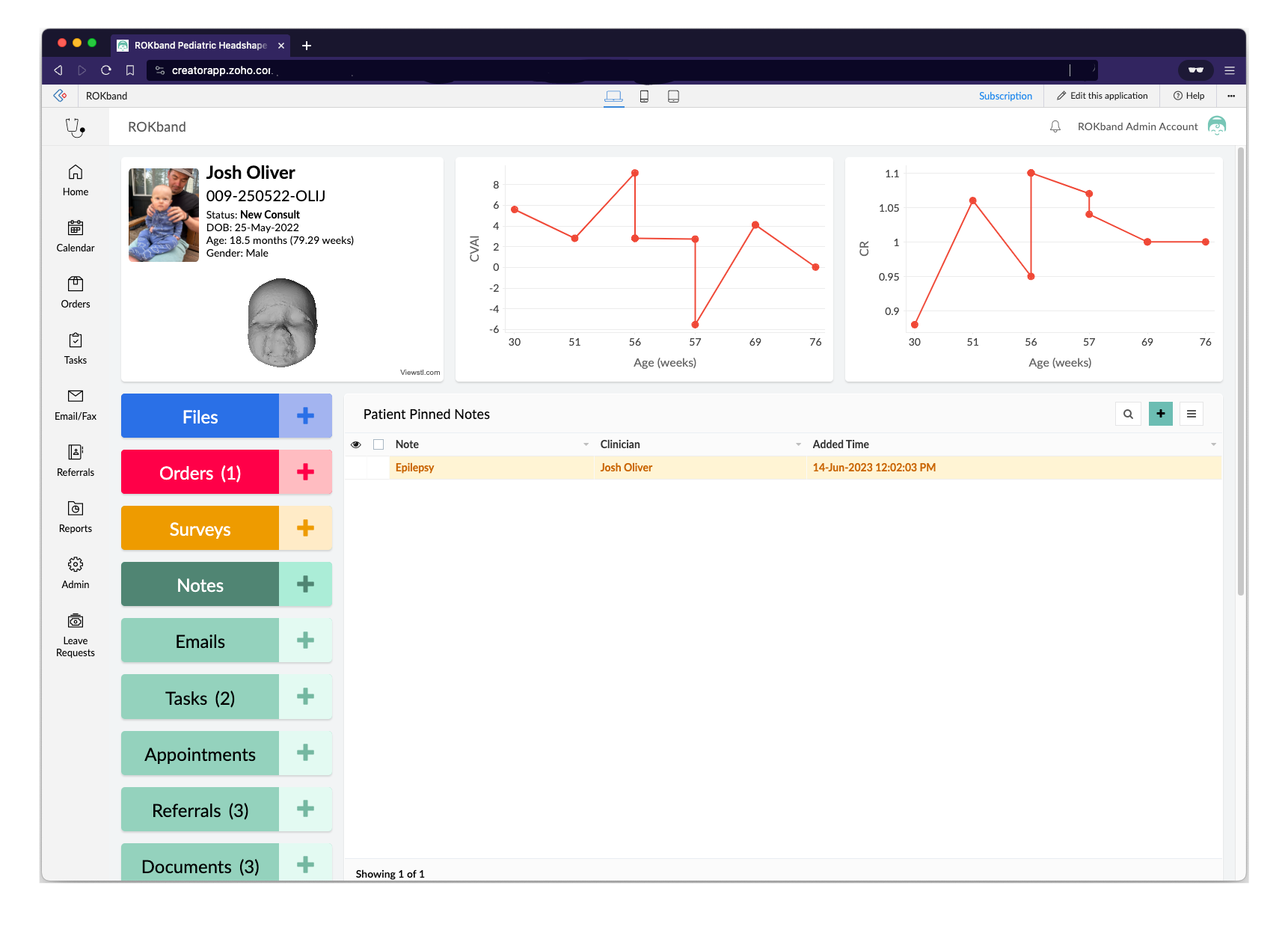This screenshot has width=1288, height=936.
Task: Open the Subscription page
Action: (x=1005, y=96)
